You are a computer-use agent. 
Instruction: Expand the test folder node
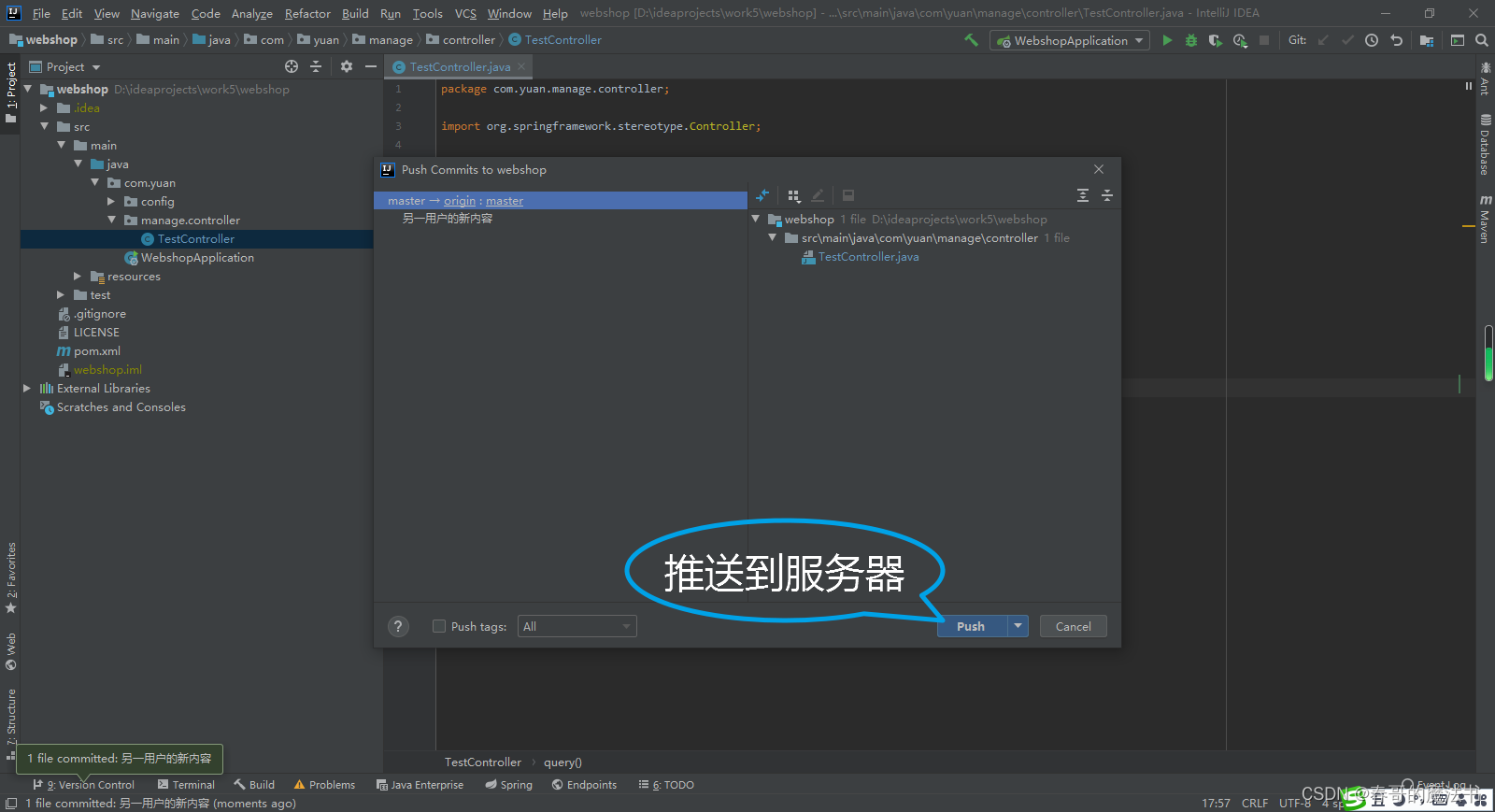[x=61, y=294]
